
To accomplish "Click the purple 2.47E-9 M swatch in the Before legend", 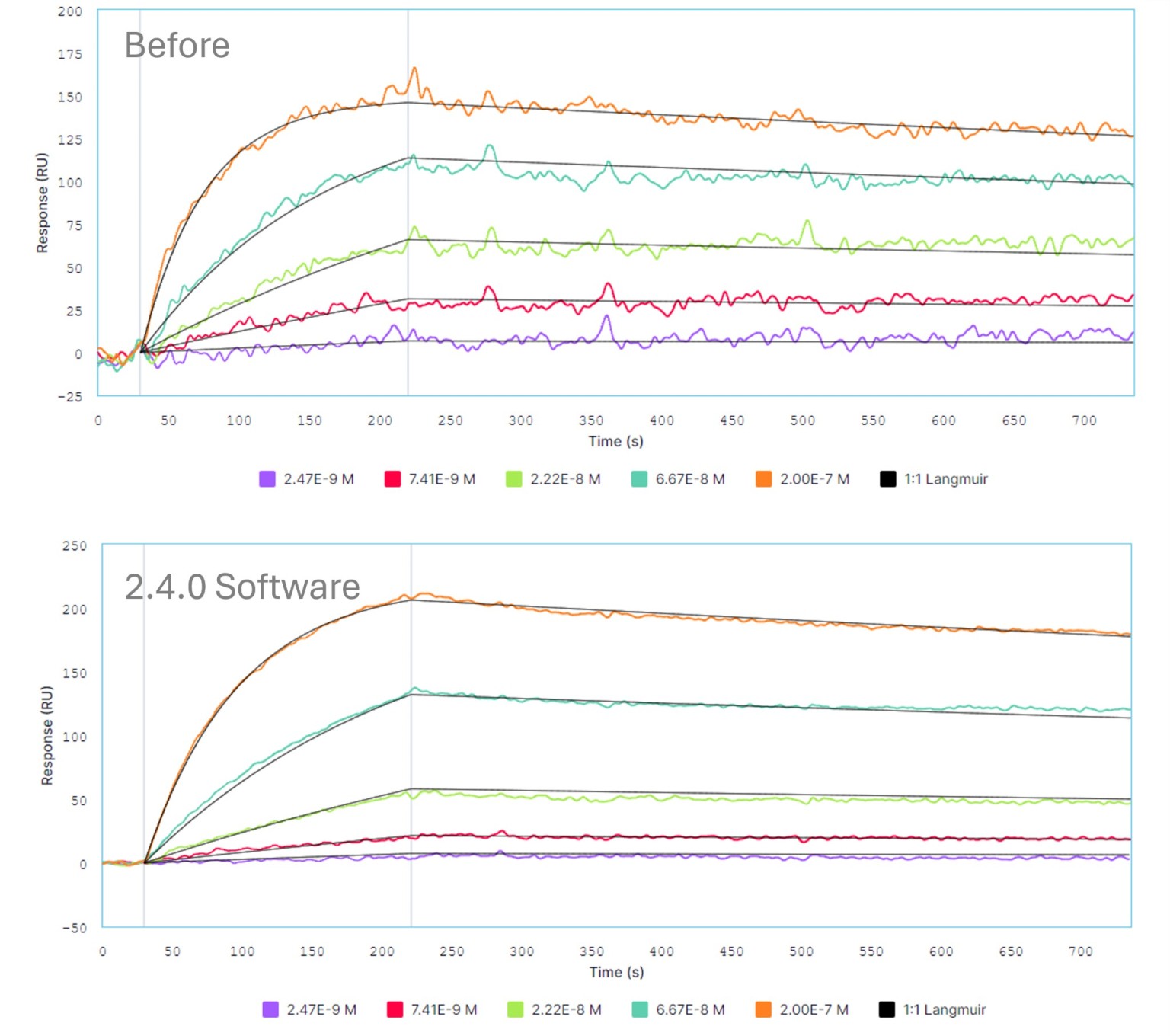I will point(267,479).
